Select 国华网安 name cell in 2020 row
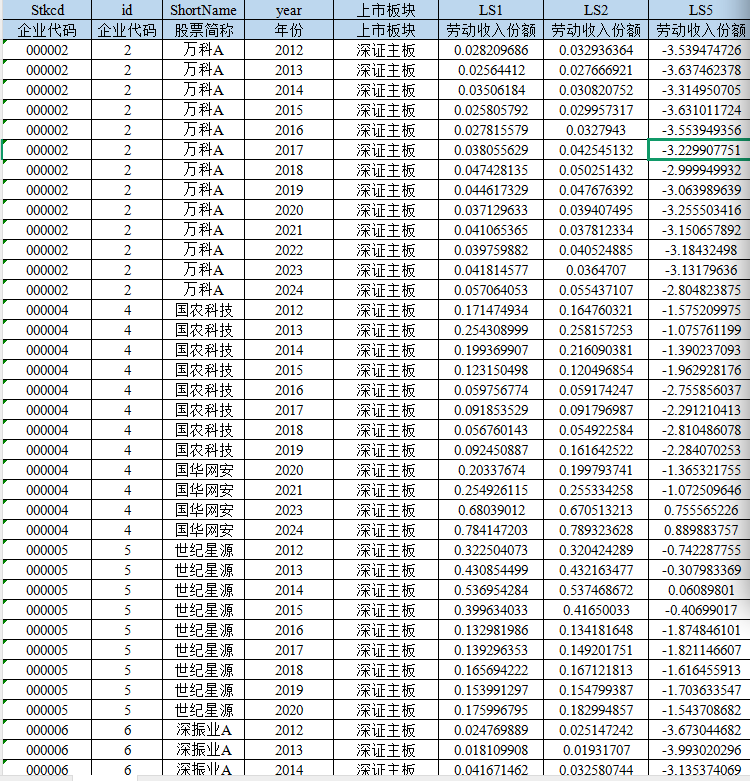The height and width of the screenshot is (781, 750). pos(204,470)
